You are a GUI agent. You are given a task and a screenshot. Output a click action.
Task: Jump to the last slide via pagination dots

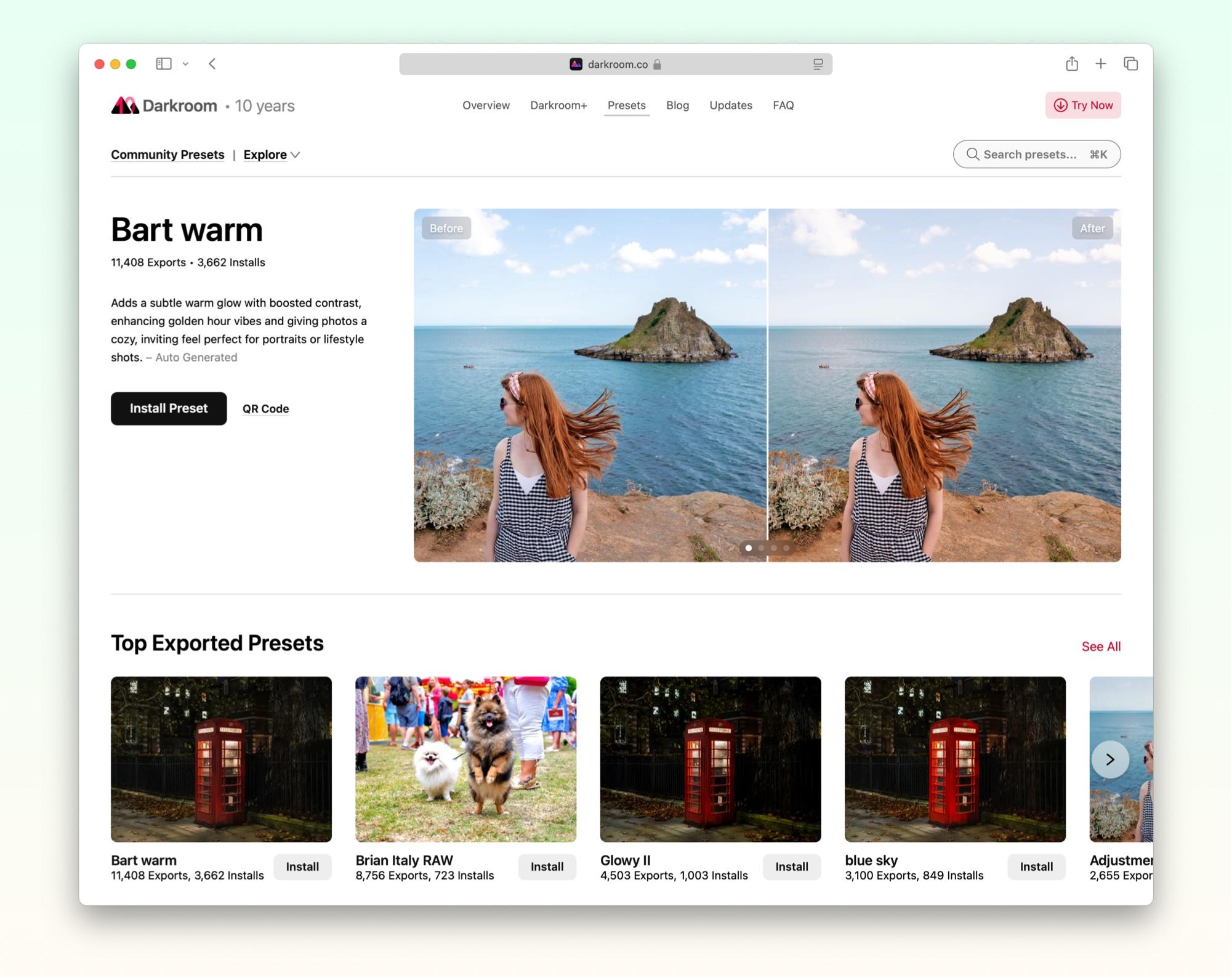point(786,548)
